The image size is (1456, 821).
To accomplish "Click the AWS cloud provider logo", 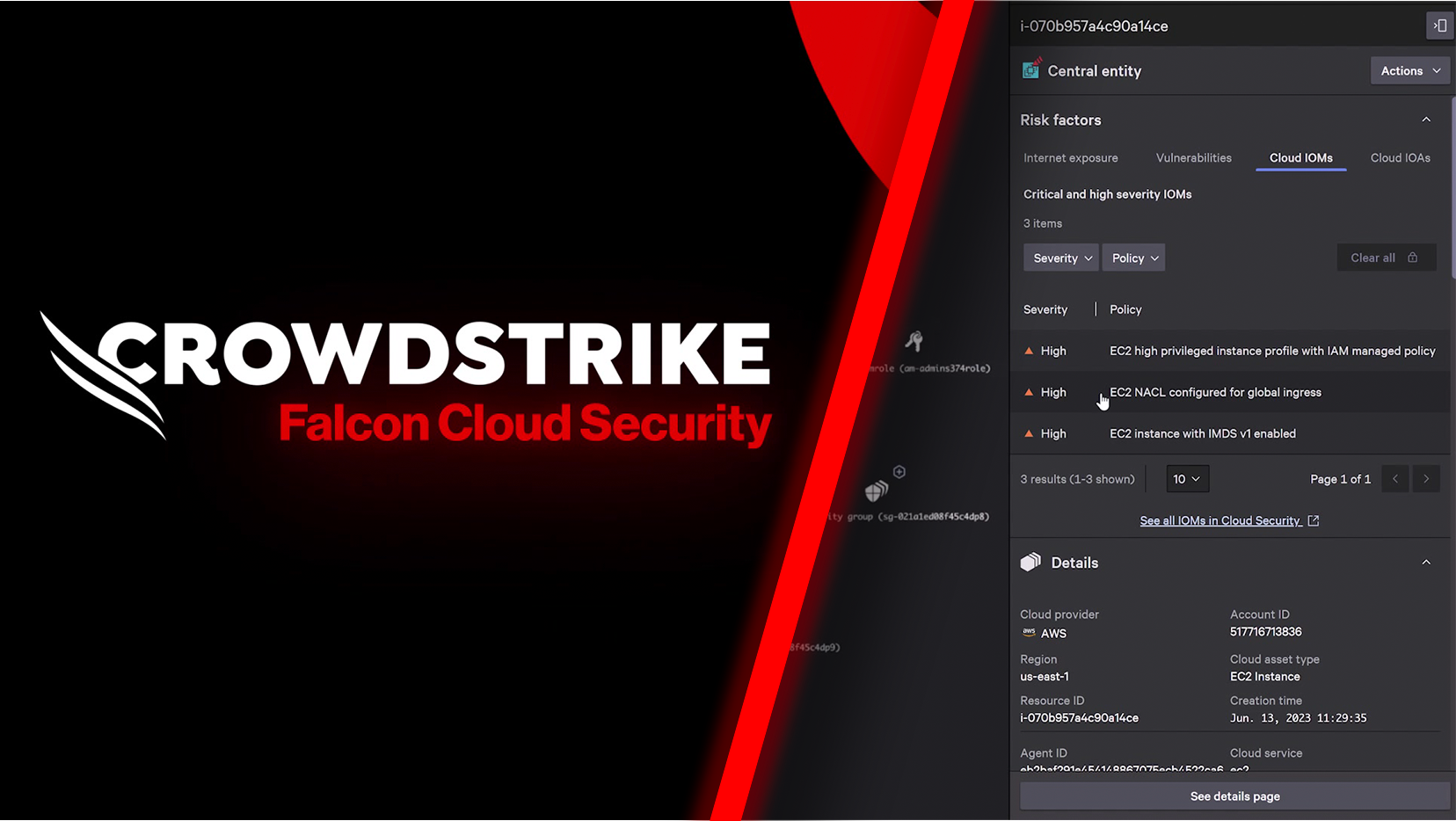I will (x=1029, y=633).
